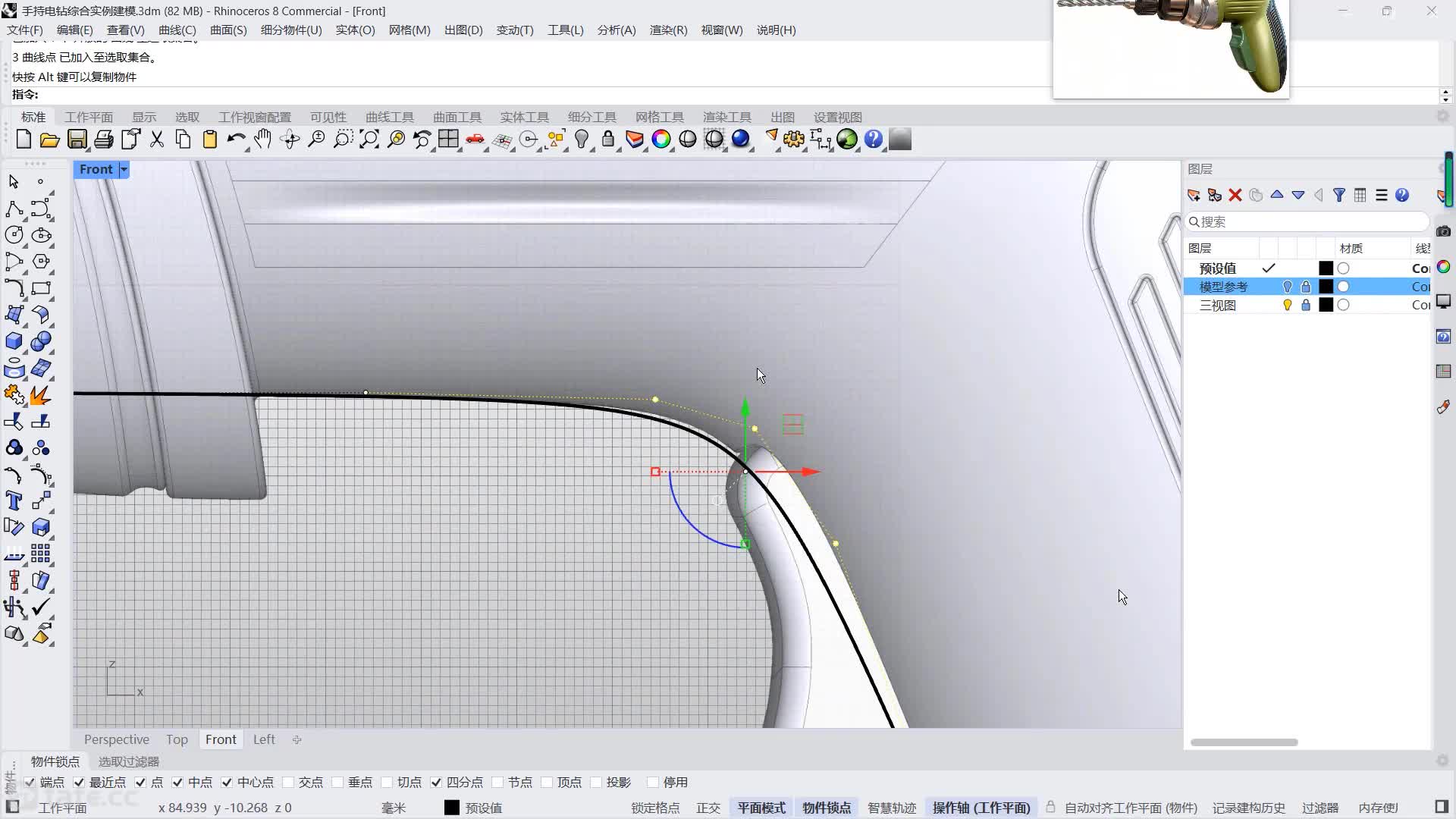Click Zoom Extents icon in toolbar
The image size is (1456, 819).
[x=369, y=140]
